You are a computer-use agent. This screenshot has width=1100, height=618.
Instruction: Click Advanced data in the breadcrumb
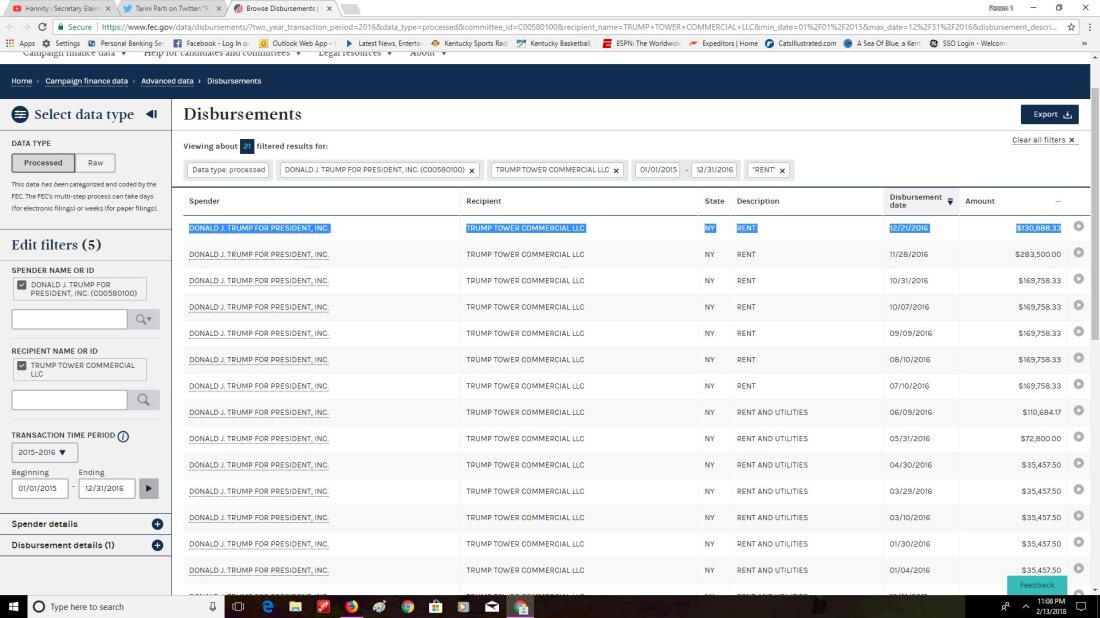click(167, 80)
